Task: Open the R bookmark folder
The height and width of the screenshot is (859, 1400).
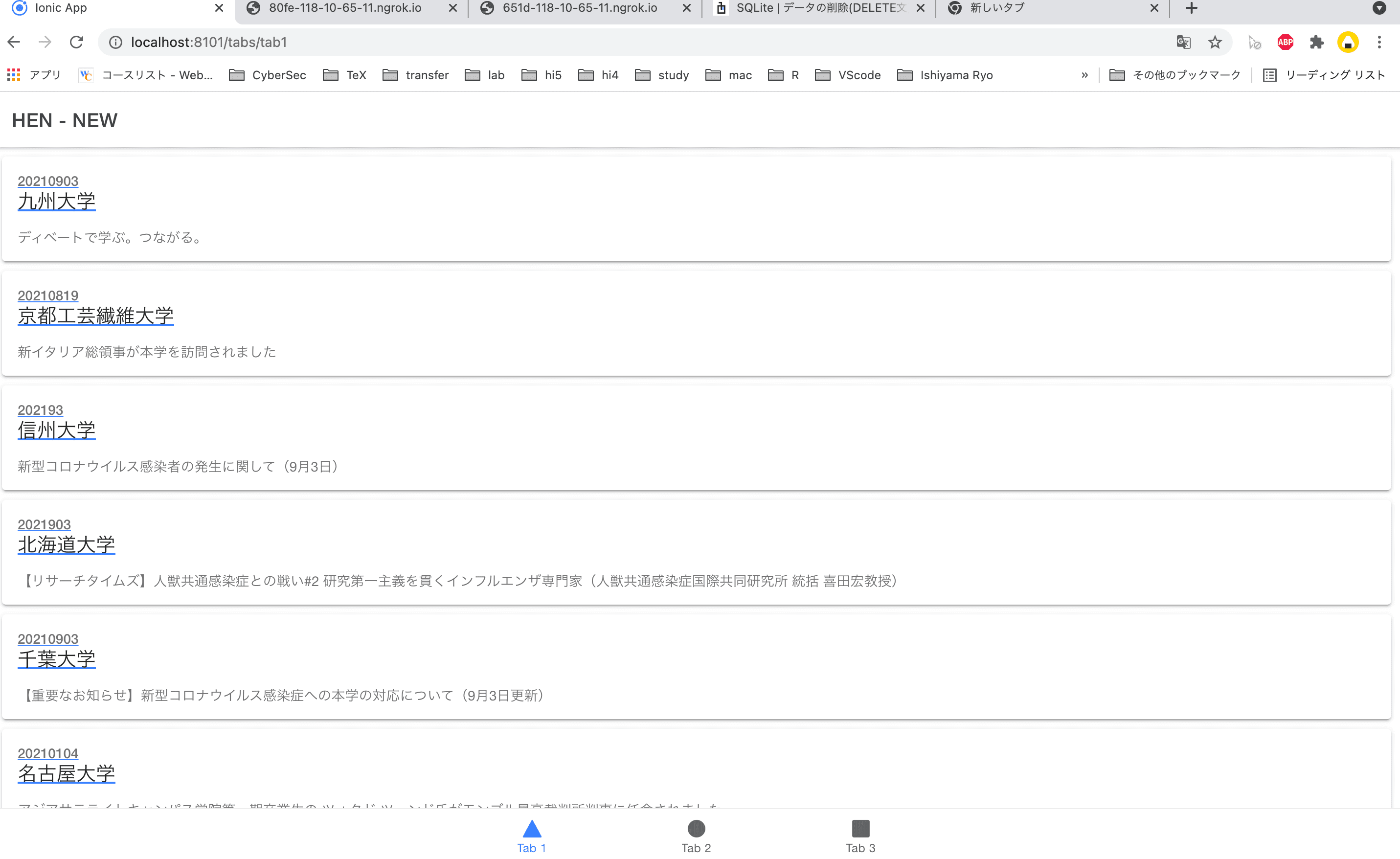Action: 784,75
